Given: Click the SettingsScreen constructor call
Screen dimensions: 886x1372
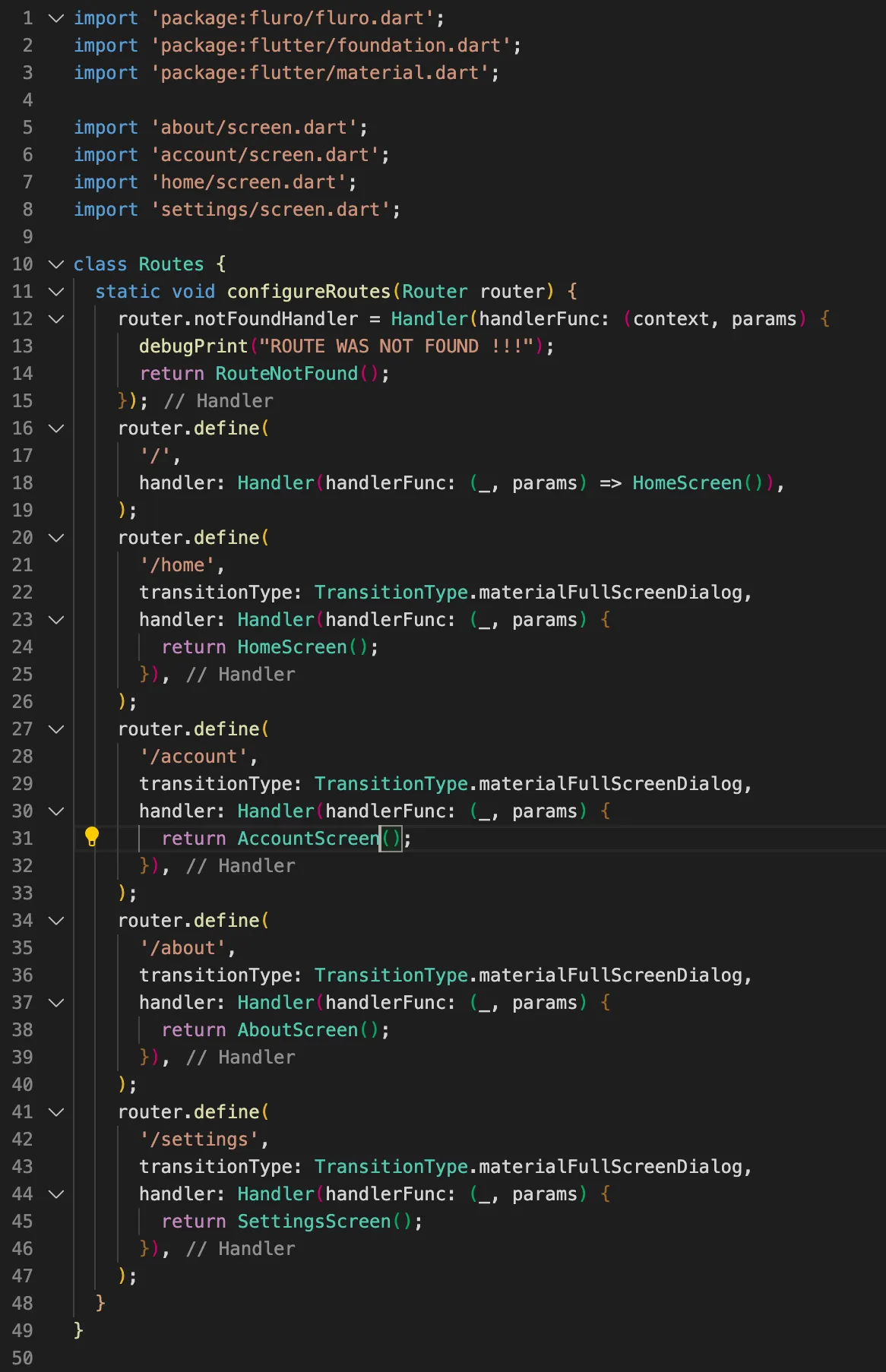Looking at the screenshot, I should (x=314, y=1222).
